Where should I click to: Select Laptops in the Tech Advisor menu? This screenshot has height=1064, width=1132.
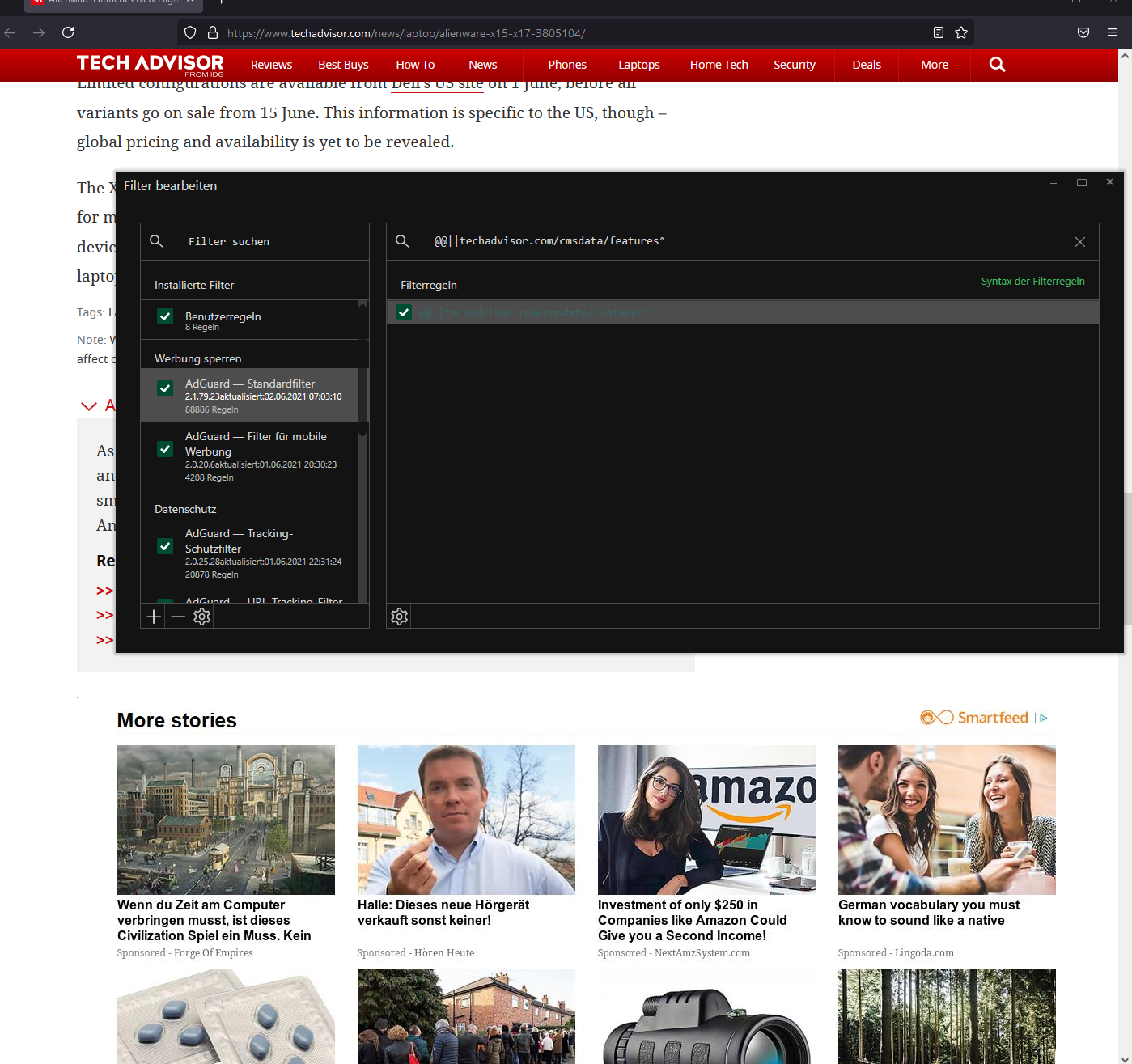(x=638, y=64)
